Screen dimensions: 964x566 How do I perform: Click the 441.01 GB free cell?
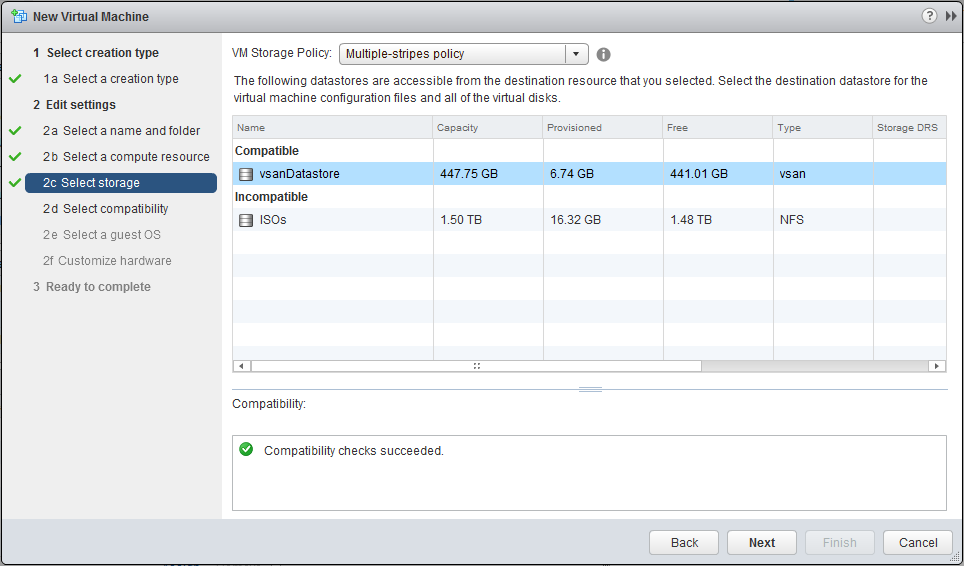pyautogui.click(x=699, y=174)
